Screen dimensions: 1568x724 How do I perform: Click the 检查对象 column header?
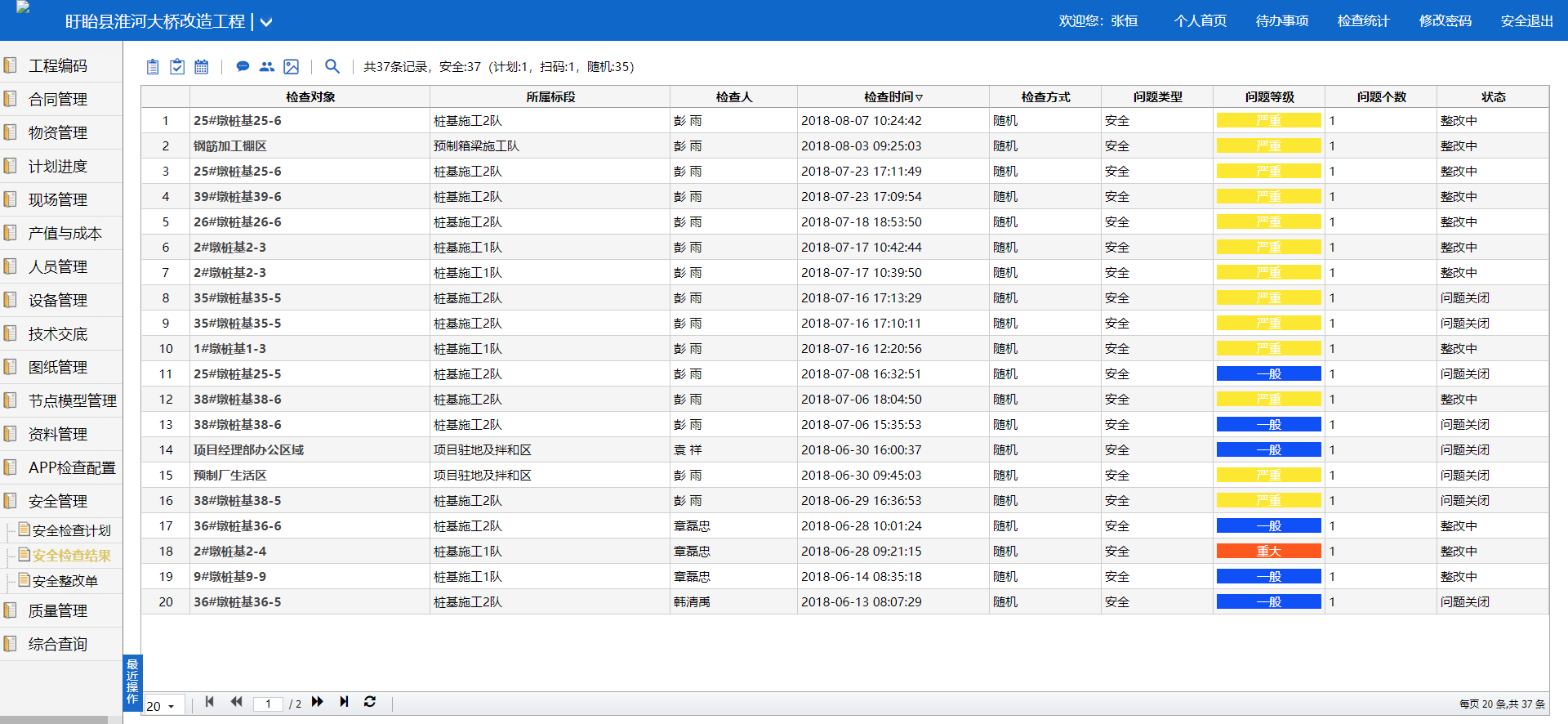310,96
